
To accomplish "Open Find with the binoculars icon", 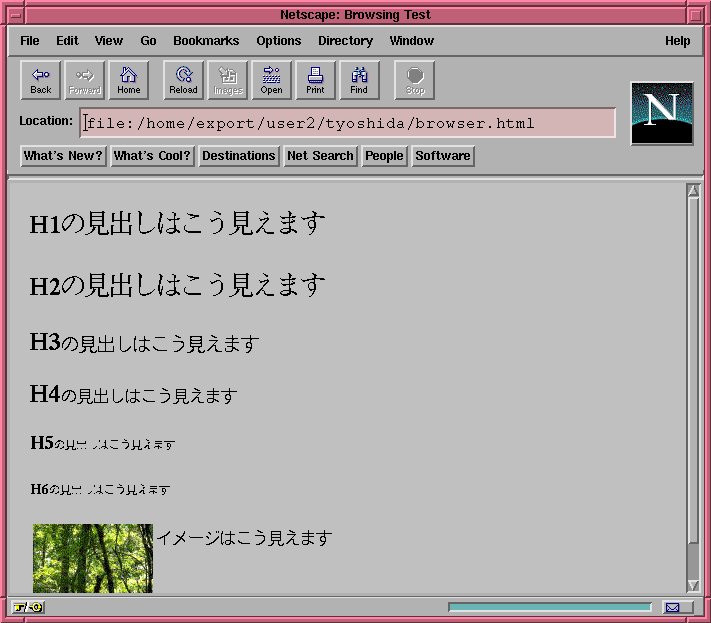I will (x=359, y=80).
